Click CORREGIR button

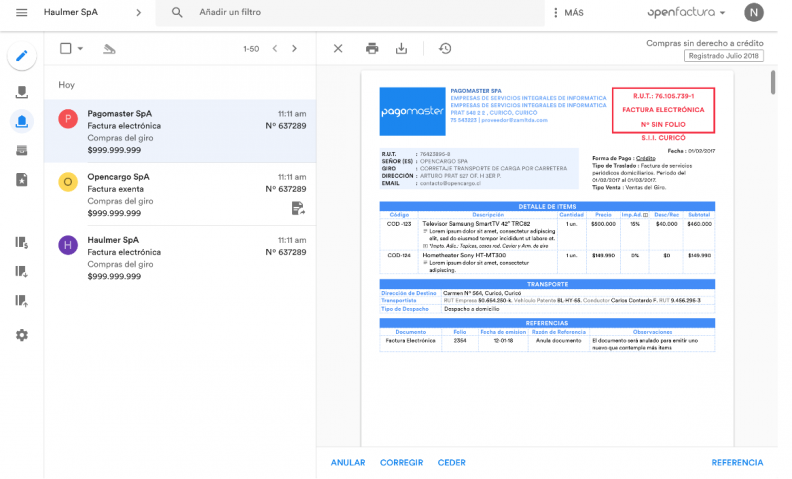402,462
